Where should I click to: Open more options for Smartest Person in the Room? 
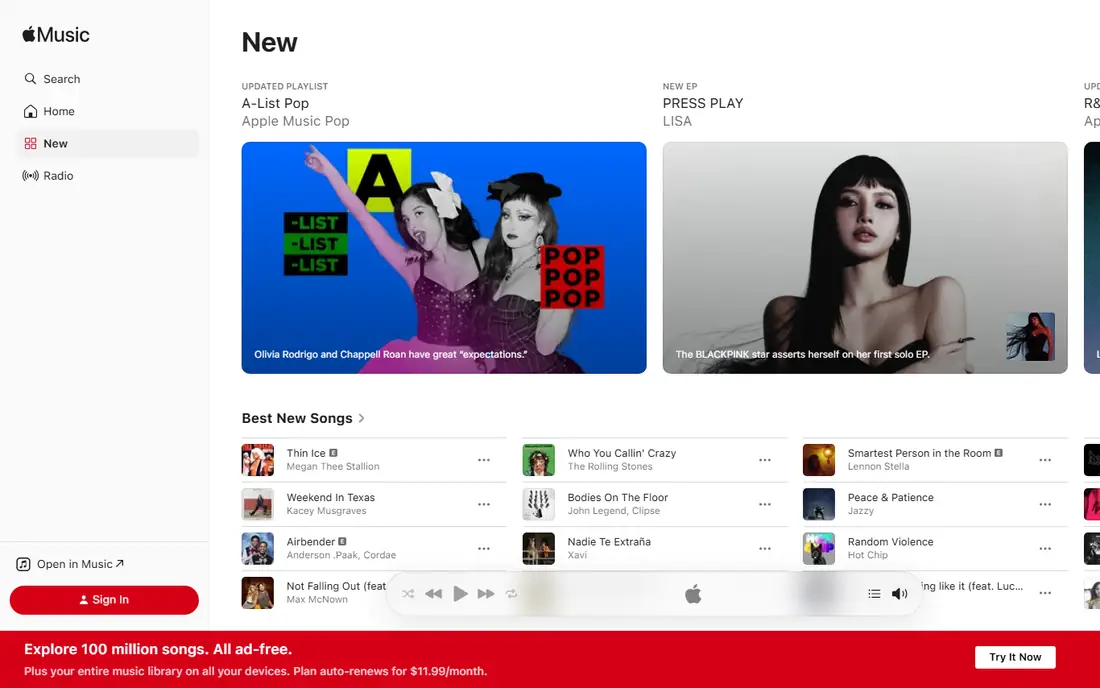coord(1045,460)
